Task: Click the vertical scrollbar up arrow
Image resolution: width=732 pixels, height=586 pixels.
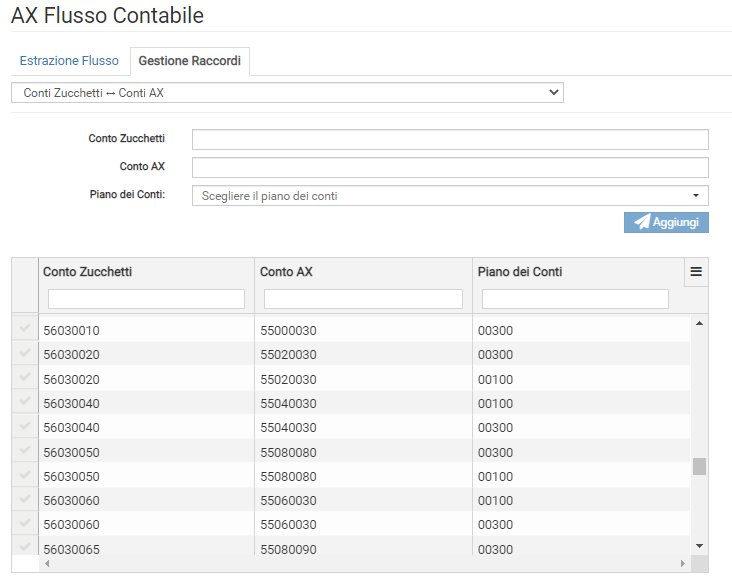Action: click(699, 324)
